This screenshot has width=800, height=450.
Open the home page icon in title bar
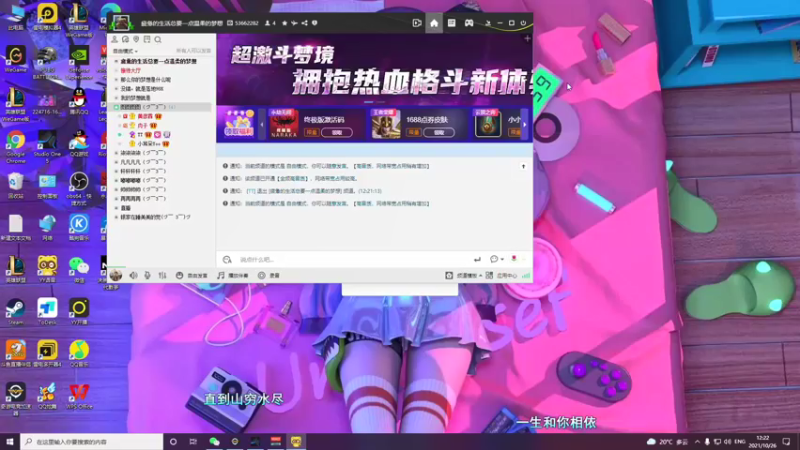pyautogui.click(x=434, y=23)
